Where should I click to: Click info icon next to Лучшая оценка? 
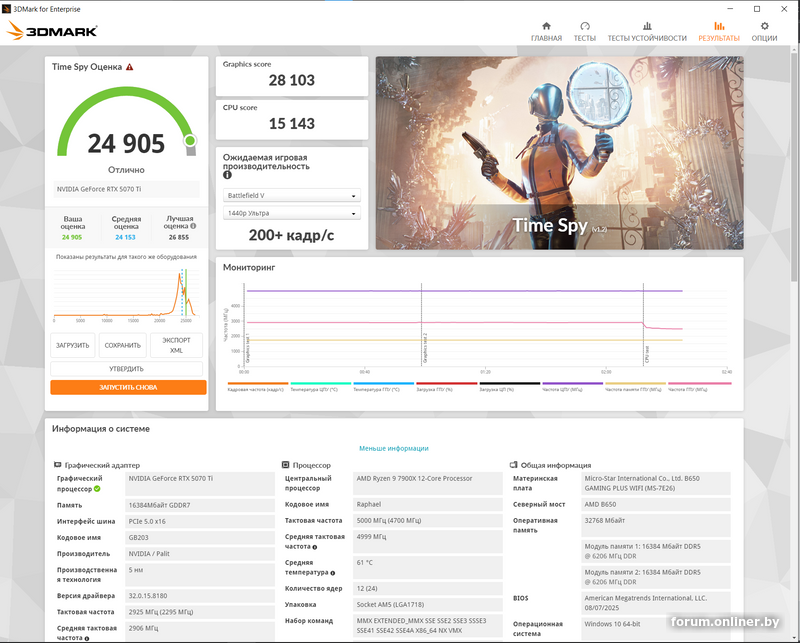pos(193,227)
